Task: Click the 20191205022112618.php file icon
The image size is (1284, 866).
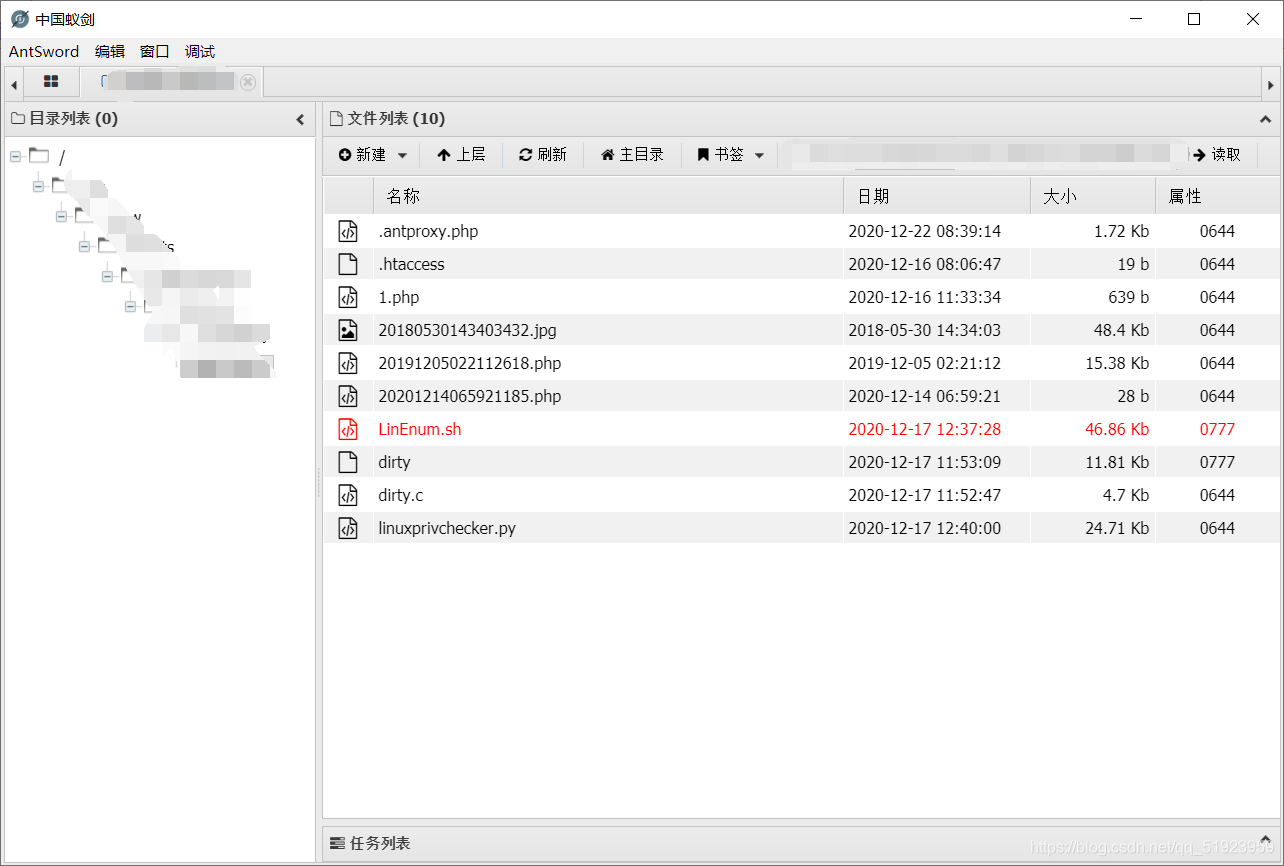Action: (347, 363)
